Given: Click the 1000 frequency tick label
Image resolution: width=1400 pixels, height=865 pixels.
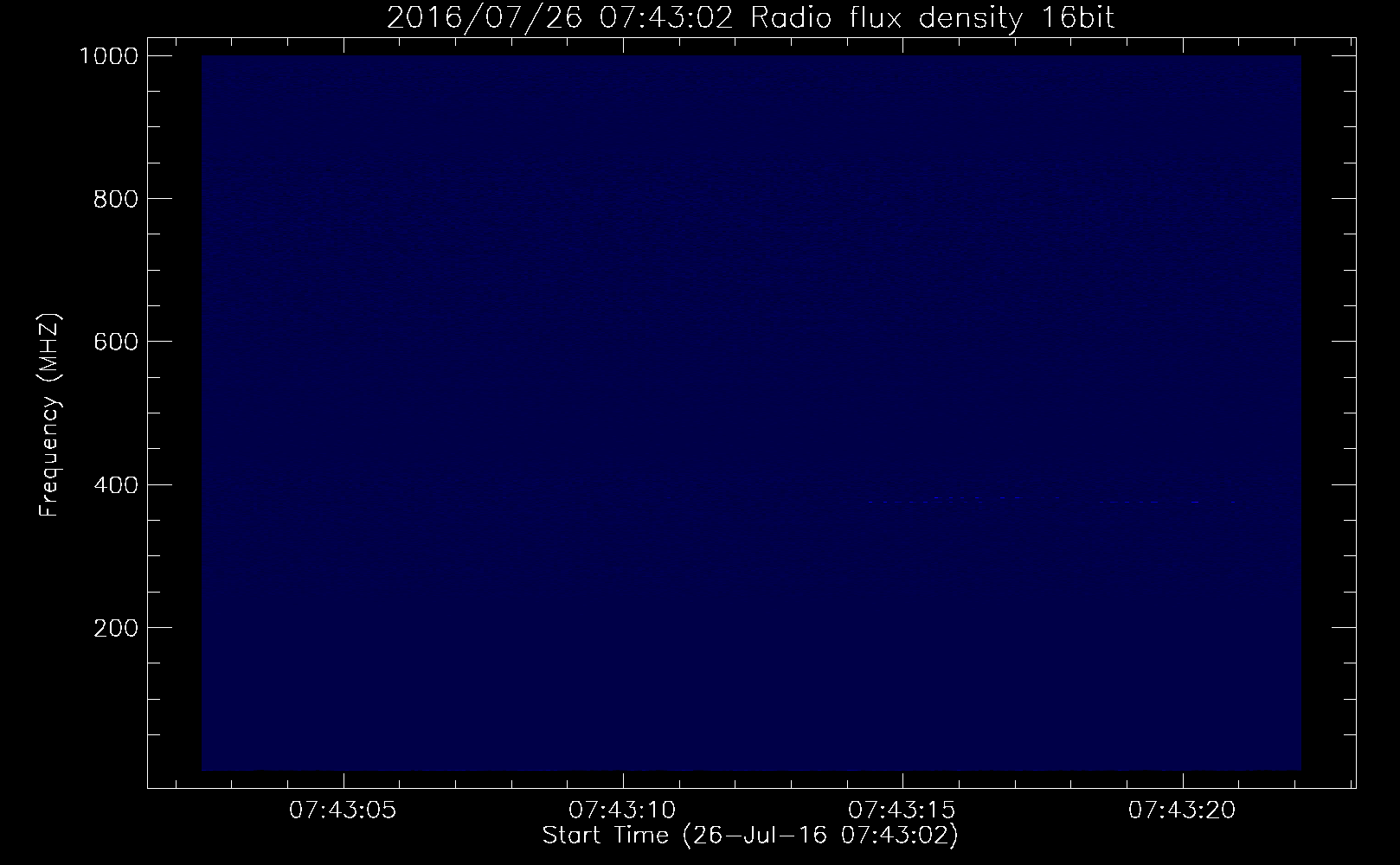Looking at the screenshot, I should (x=109, y=56).
